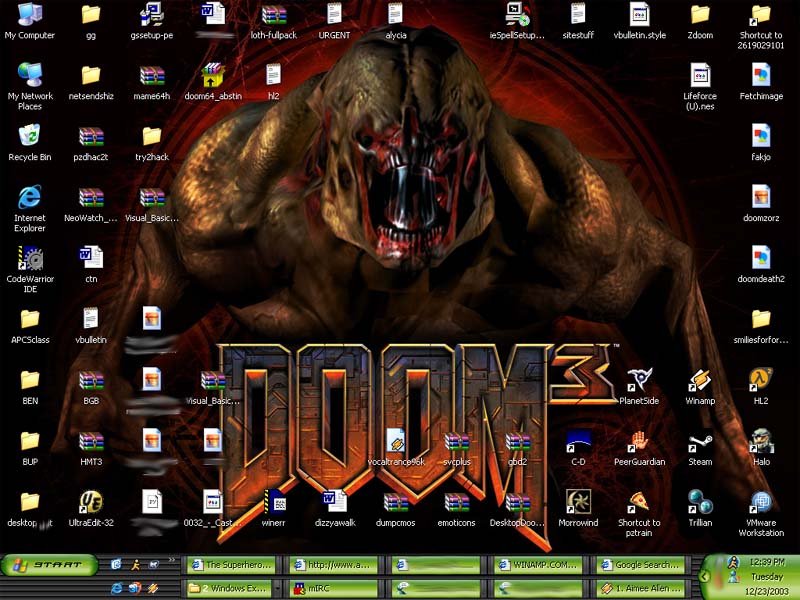Open the Trillian messenger shortcut
Image resolution: width=800 pixels, height=600 pixels.
(700, 508)
